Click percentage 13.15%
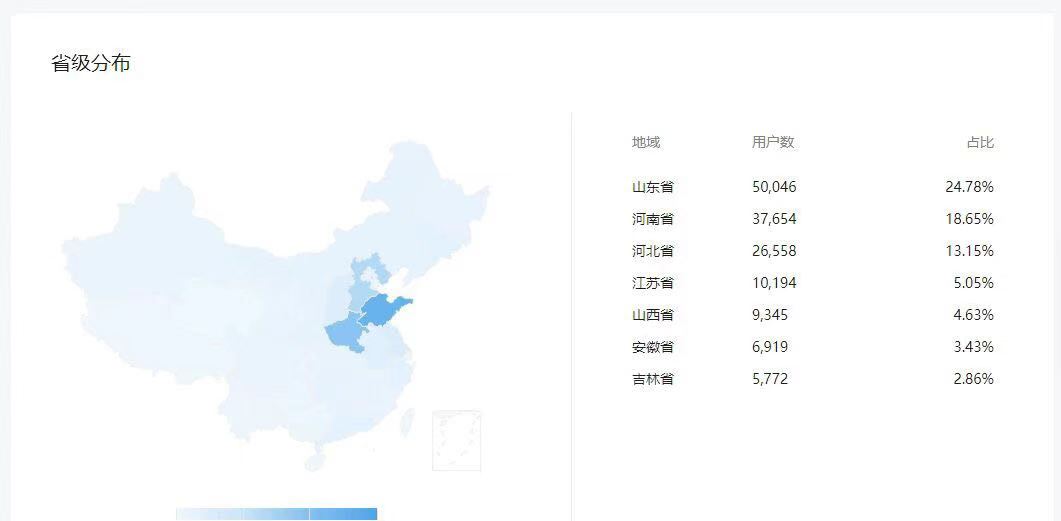 coord(970,251)
